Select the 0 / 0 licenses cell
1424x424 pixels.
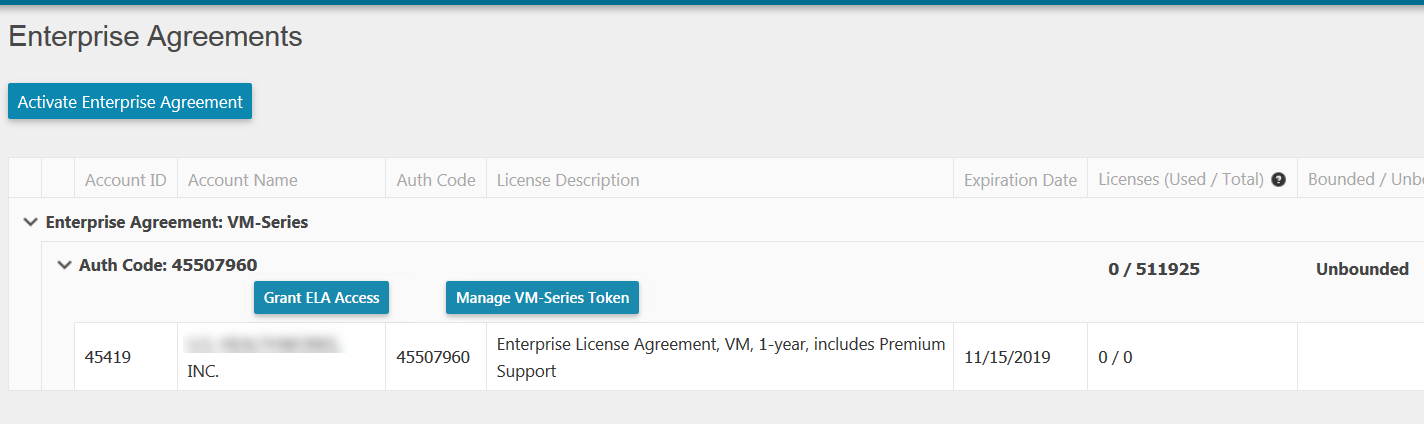point(1115,357)
